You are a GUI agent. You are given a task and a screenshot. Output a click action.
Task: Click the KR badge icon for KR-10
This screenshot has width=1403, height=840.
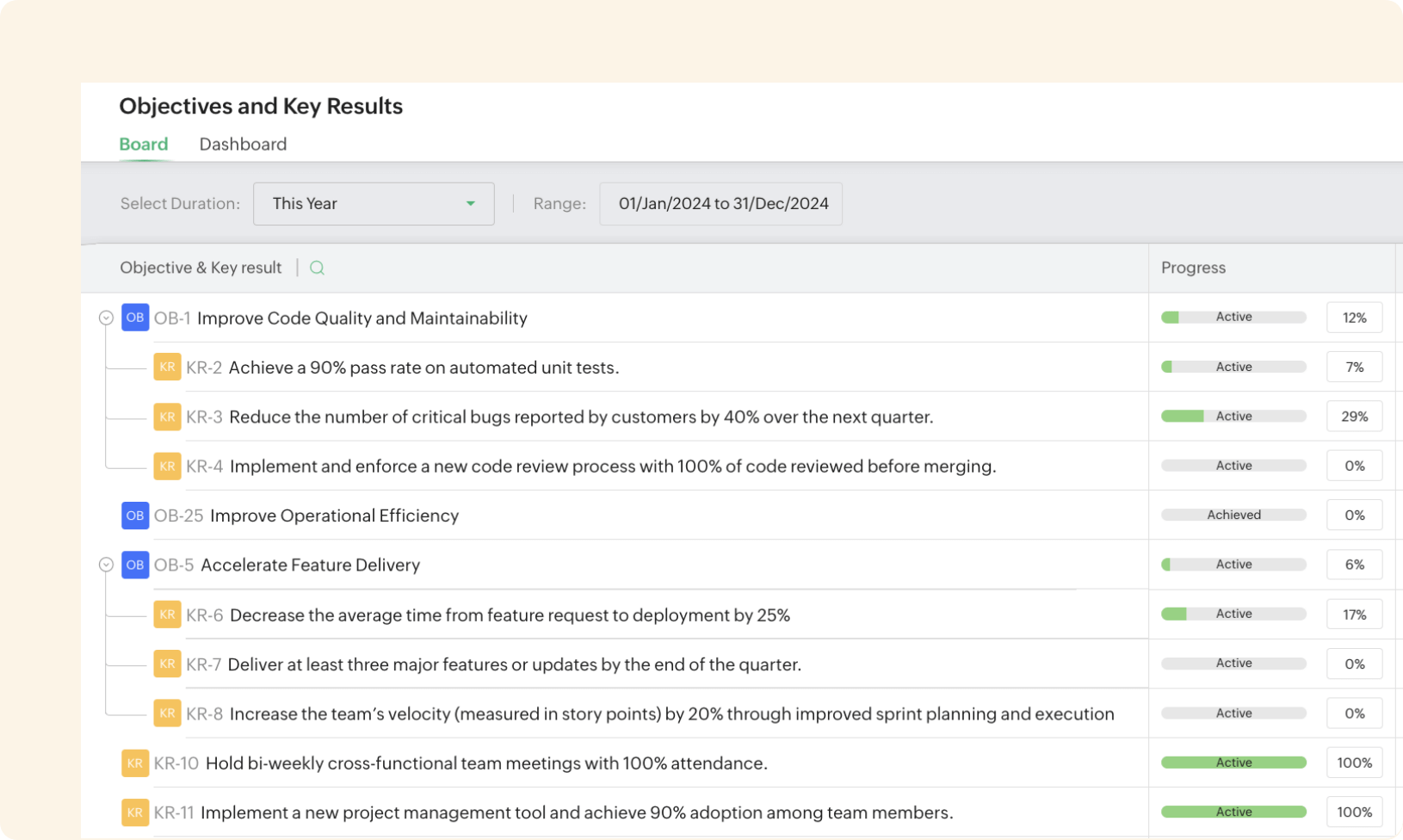[x=135, y=763]
